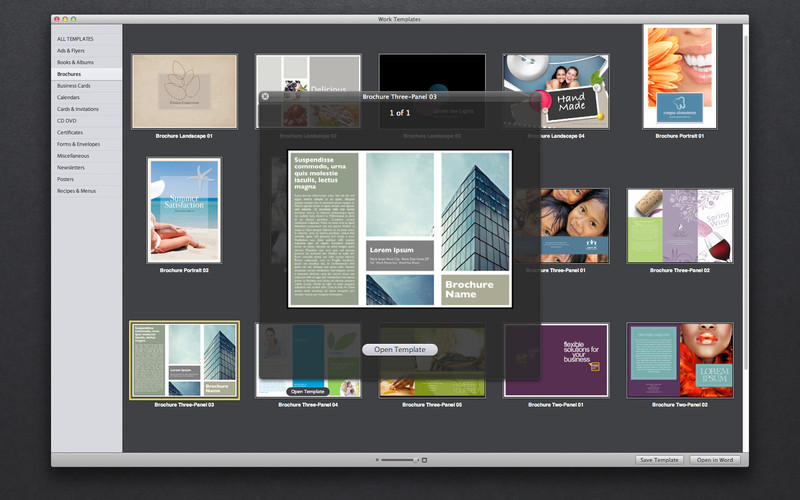Open the Cards & Invitations category
The width and height of the screenshot is (800, 500).
point(86,109)
